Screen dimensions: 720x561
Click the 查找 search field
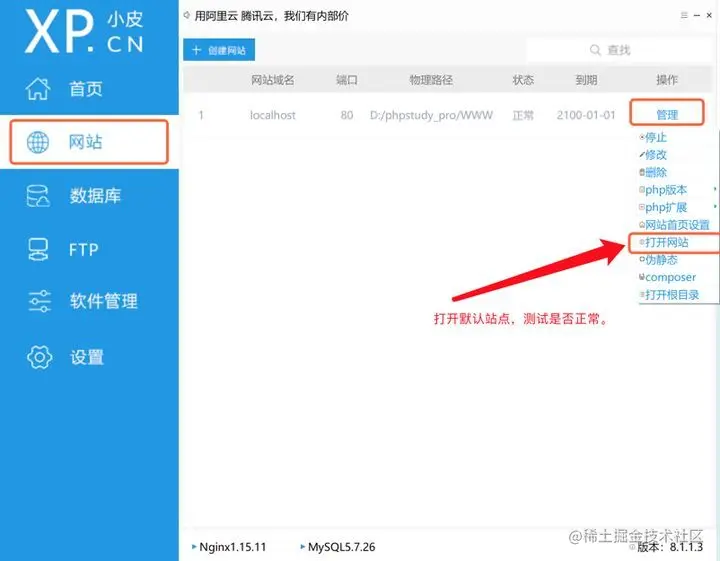[619, 50]
